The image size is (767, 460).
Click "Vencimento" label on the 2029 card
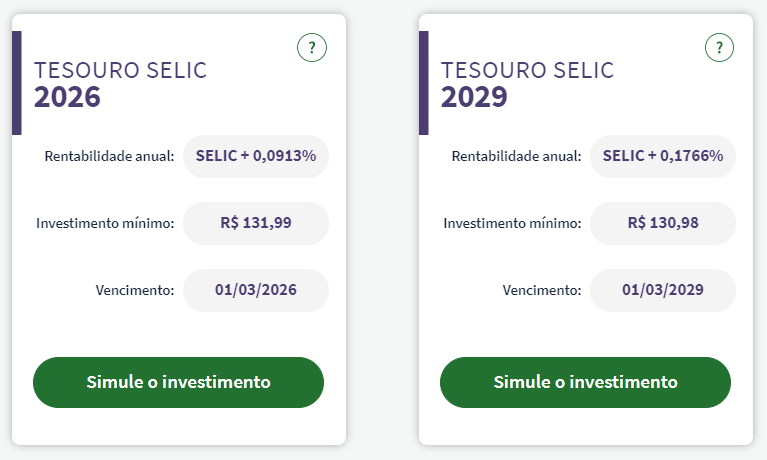(x=543, y=290)
